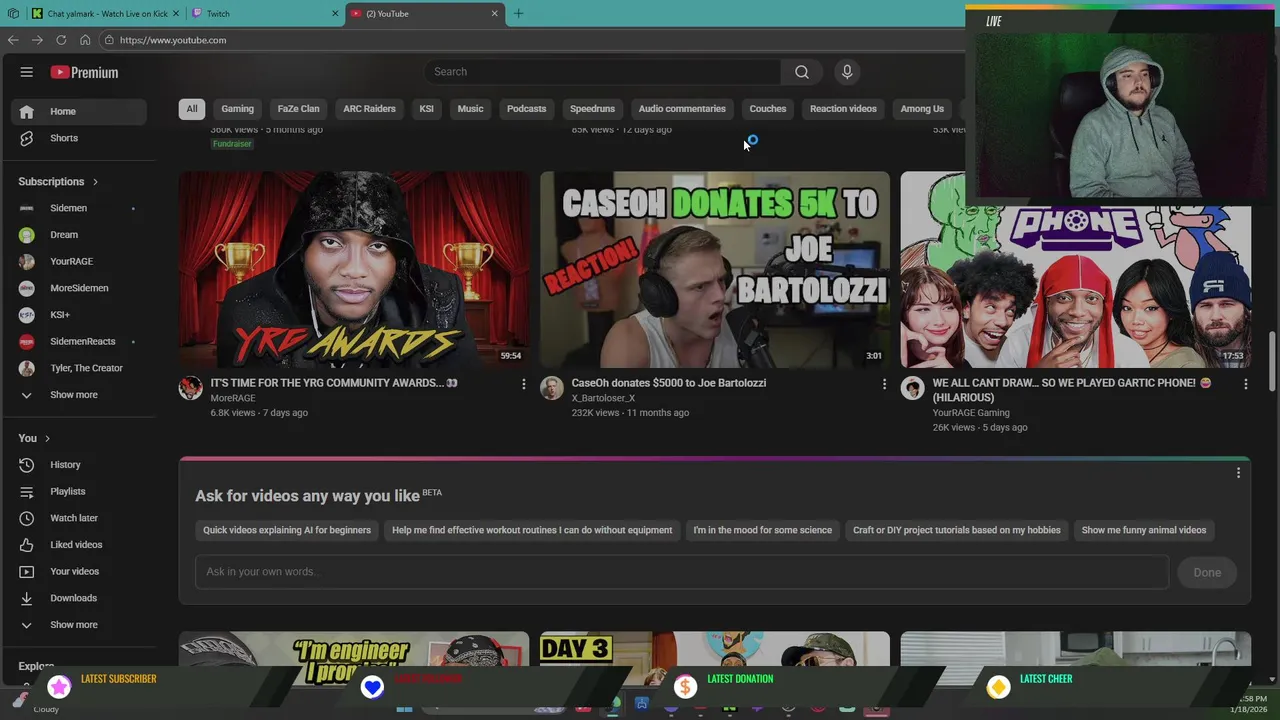Open Tyler, The Creator channel
The width and height of the screenshot is (1280, 720).
[x=79, y=368]
